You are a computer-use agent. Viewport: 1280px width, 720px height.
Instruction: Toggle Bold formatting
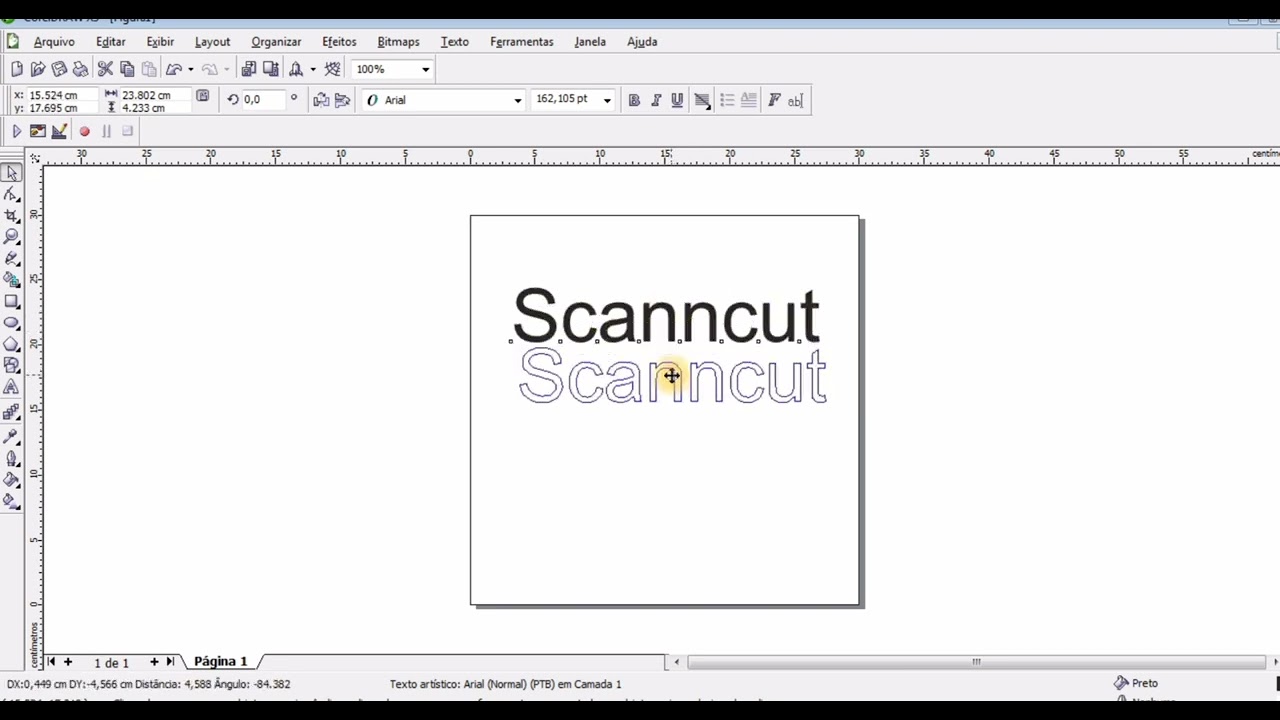click(x=634, y=100)
